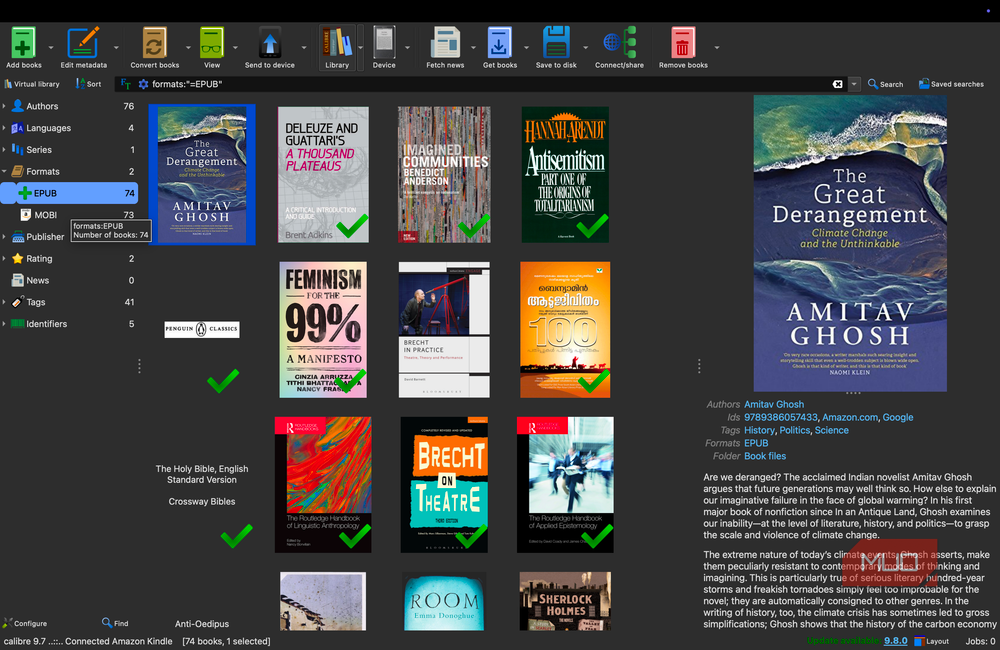Open ISBN 9789386057433 link
The image size is (1000, 650).
781,417
